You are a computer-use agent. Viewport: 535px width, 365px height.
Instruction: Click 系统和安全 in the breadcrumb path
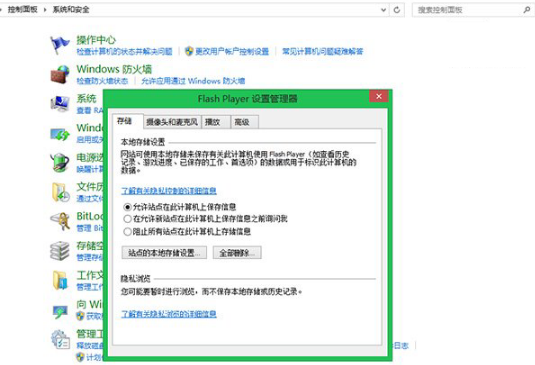pos(71,10)
